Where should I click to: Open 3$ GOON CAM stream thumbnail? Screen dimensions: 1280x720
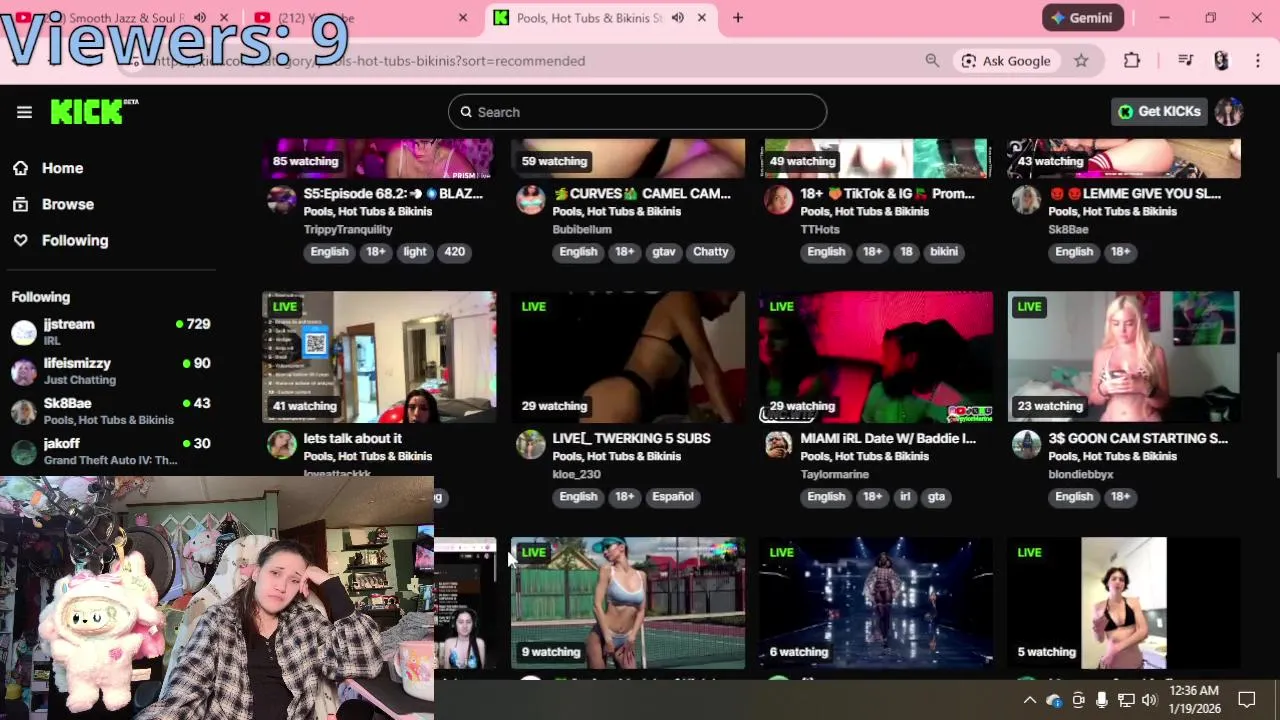pyautogui.click(x=1124, y=357)
